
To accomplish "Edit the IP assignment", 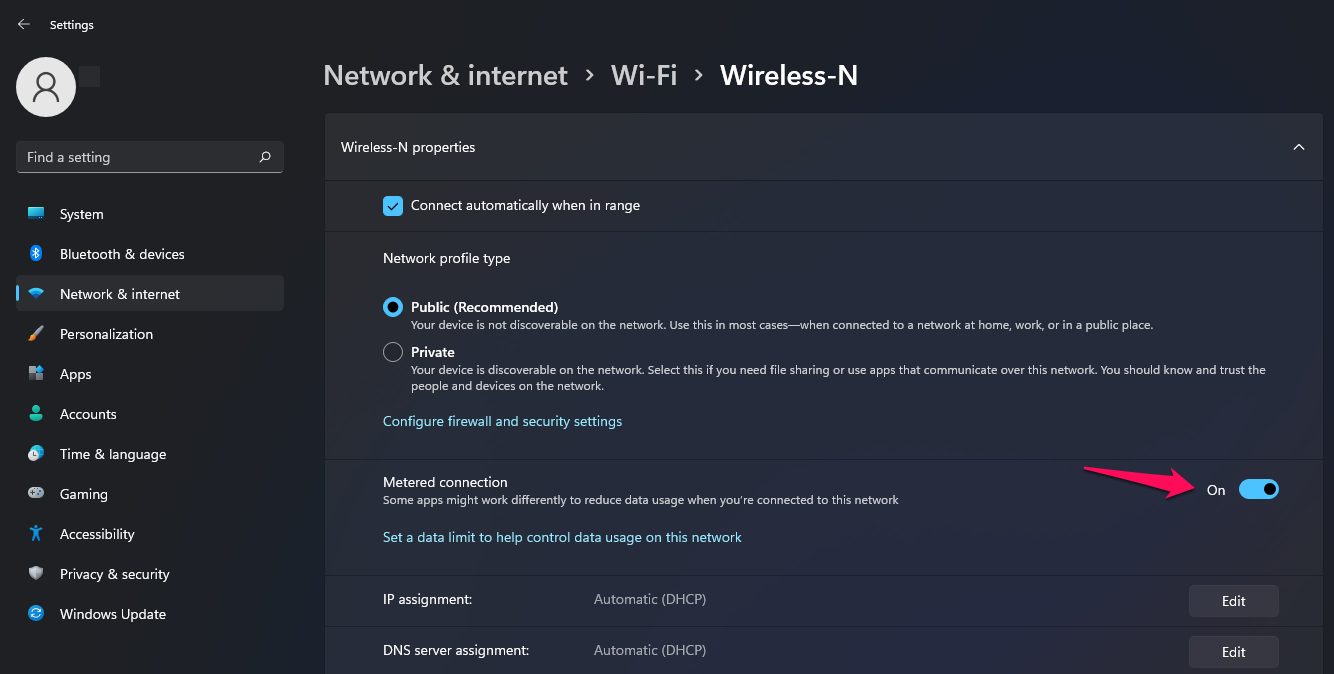I will pos(1233,600).
